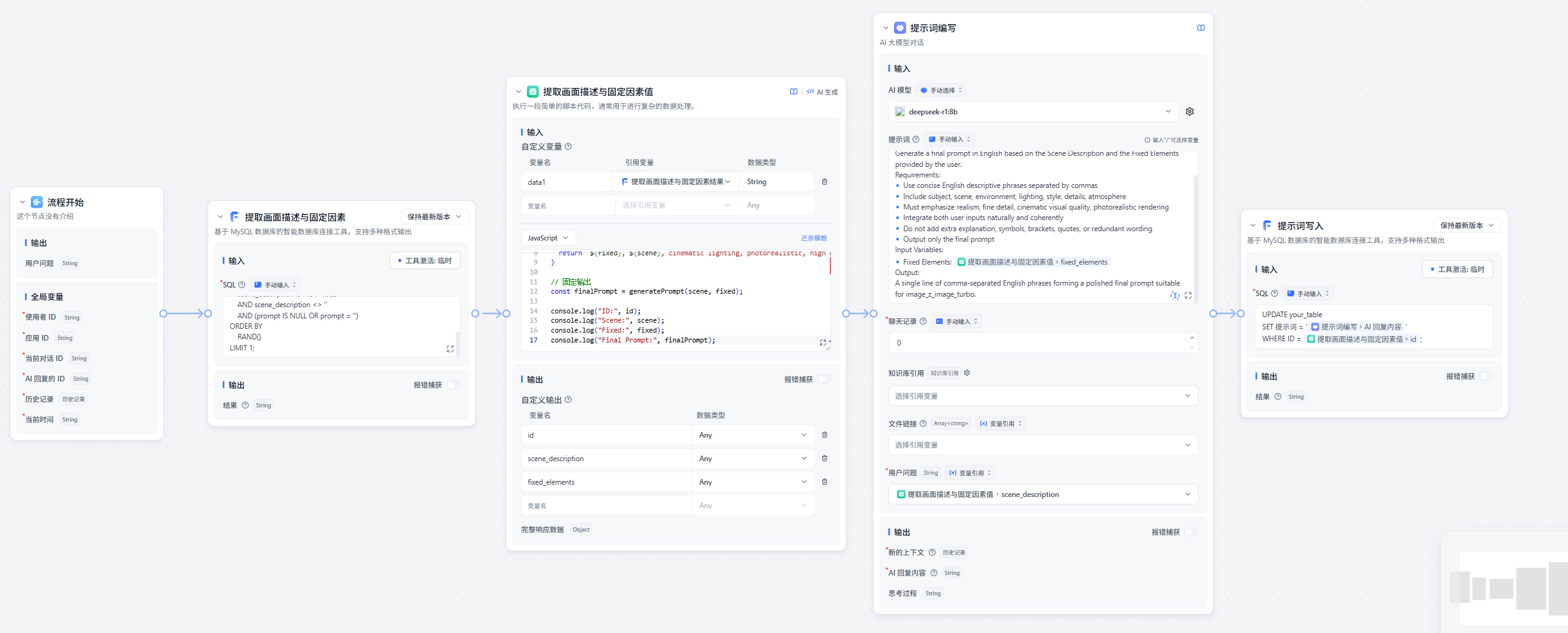This screenshot has width=1568, height=633.
Task: Expand the SQL editor in 提取画面描述与固定因素
Action: point(450,349)
